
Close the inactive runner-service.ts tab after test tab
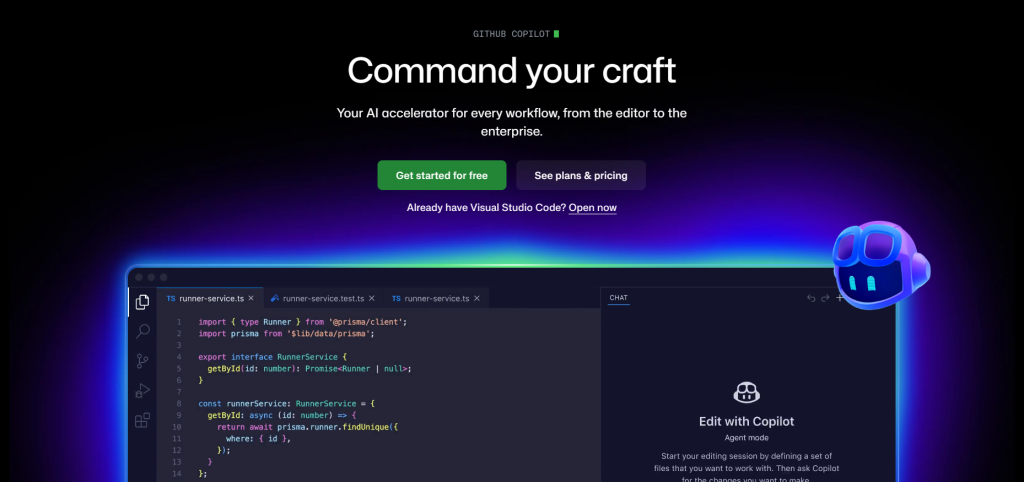tap(477, 298)
